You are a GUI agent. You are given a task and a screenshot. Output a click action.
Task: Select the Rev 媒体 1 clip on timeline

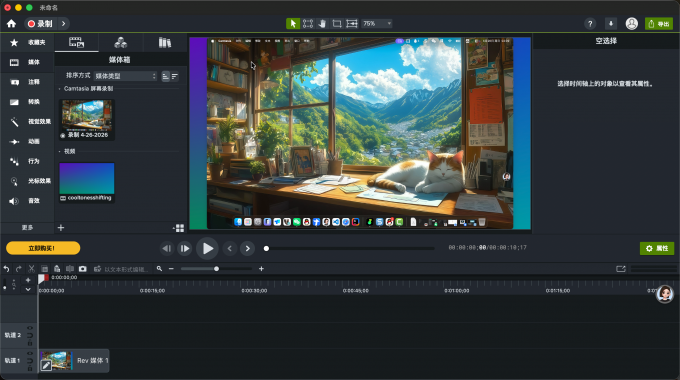[x=74, y=360]
